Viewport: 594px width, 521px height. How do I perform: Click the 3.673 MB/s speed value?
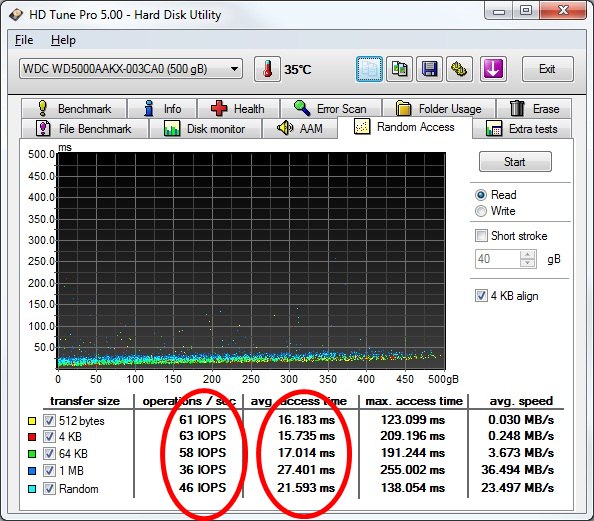coord(521,453)
